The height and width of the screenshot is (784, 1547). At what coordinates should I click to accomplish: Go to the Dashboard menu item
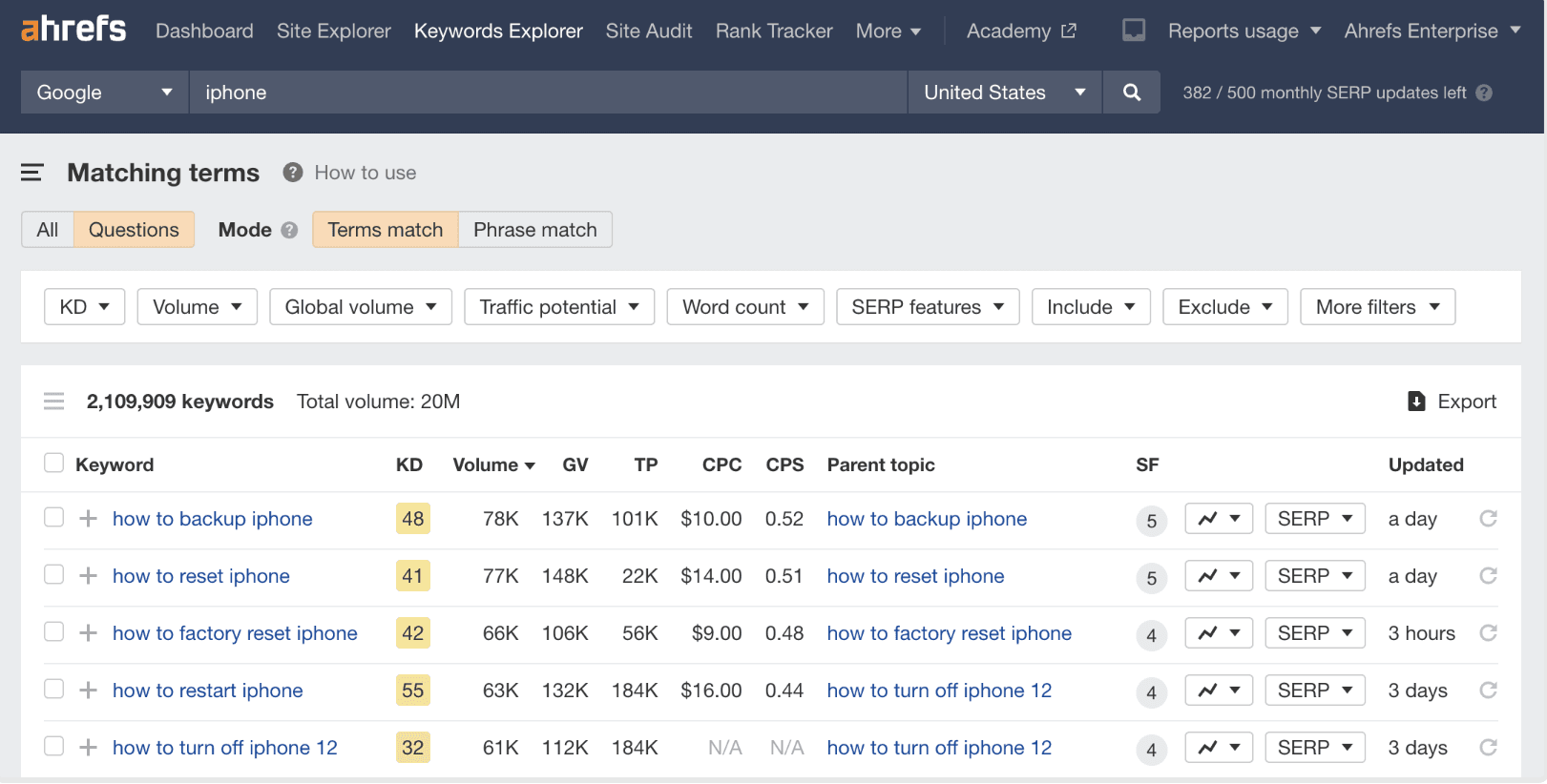204,31
